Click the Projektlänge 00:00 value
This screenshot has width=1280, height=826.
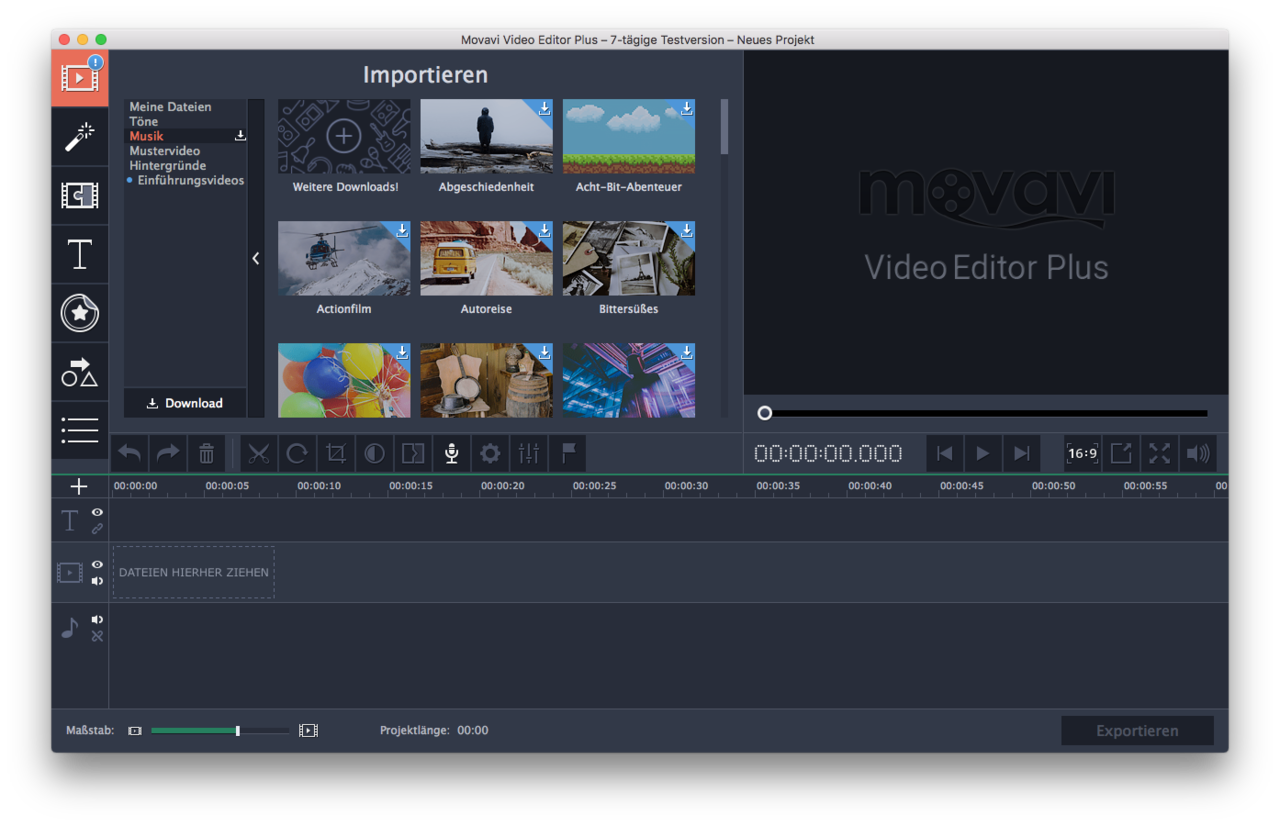tap(473, 731)
